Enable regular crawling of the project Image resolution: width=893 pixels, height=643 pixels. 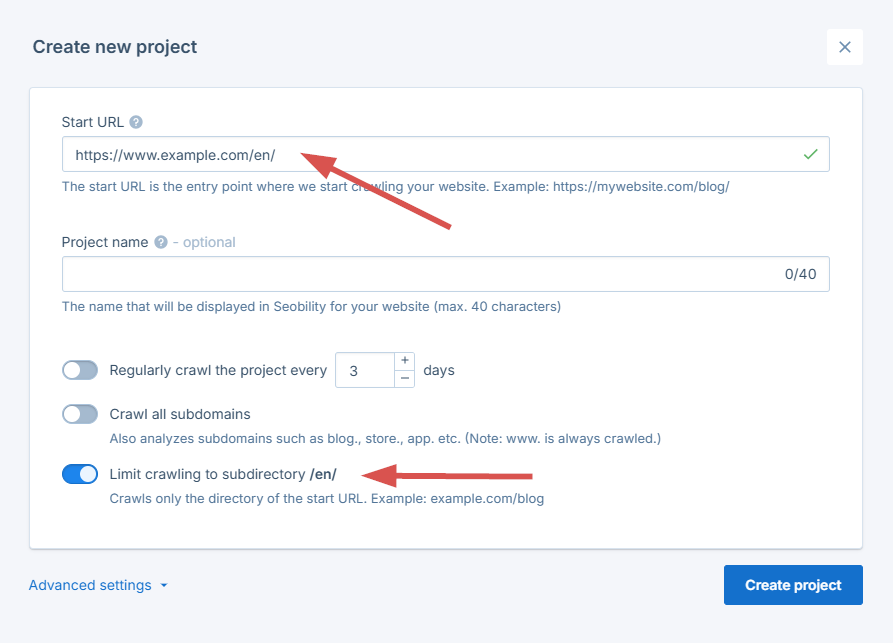(x=80, y=370)
